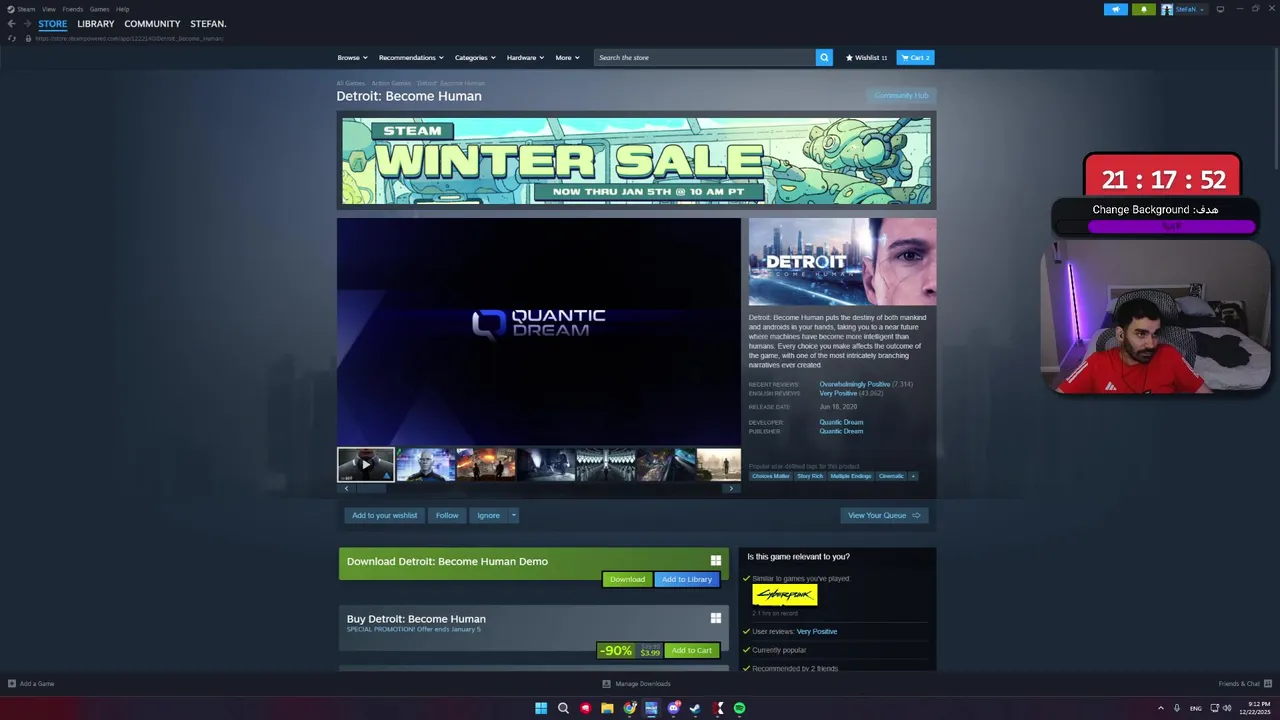Open the Games menu
1280x720 pixels.
pyautogui.click(x=99, y=9)
